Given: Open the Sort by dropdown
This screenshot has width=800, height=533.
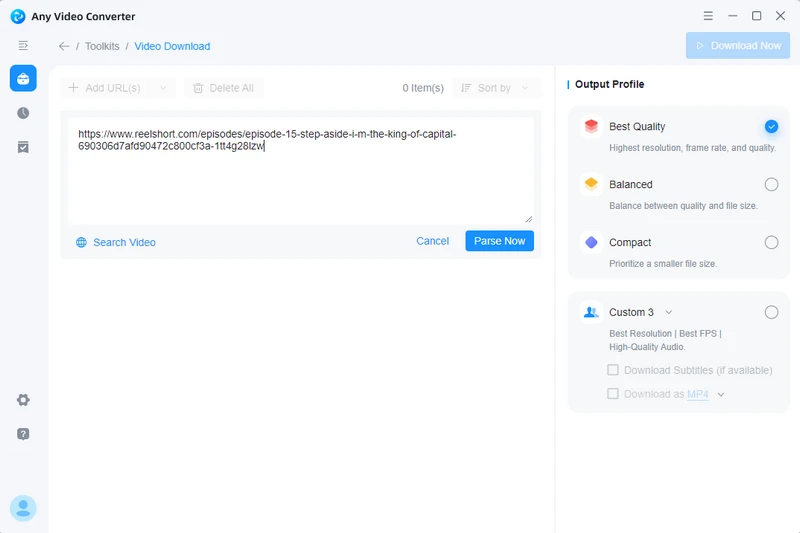Looking at the screenshot, I should coord(497,88).
